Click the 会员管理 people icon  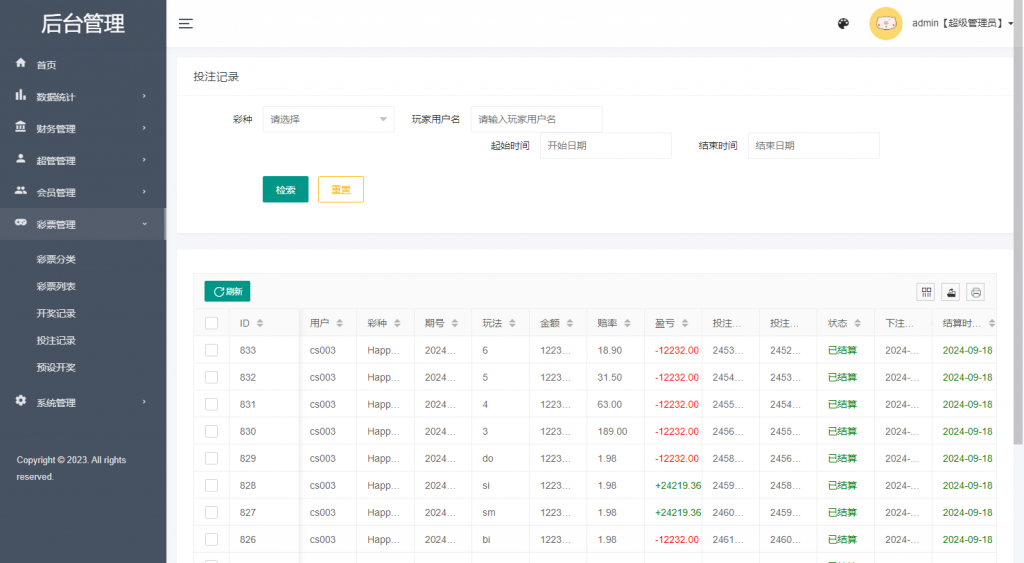(21, 190)
